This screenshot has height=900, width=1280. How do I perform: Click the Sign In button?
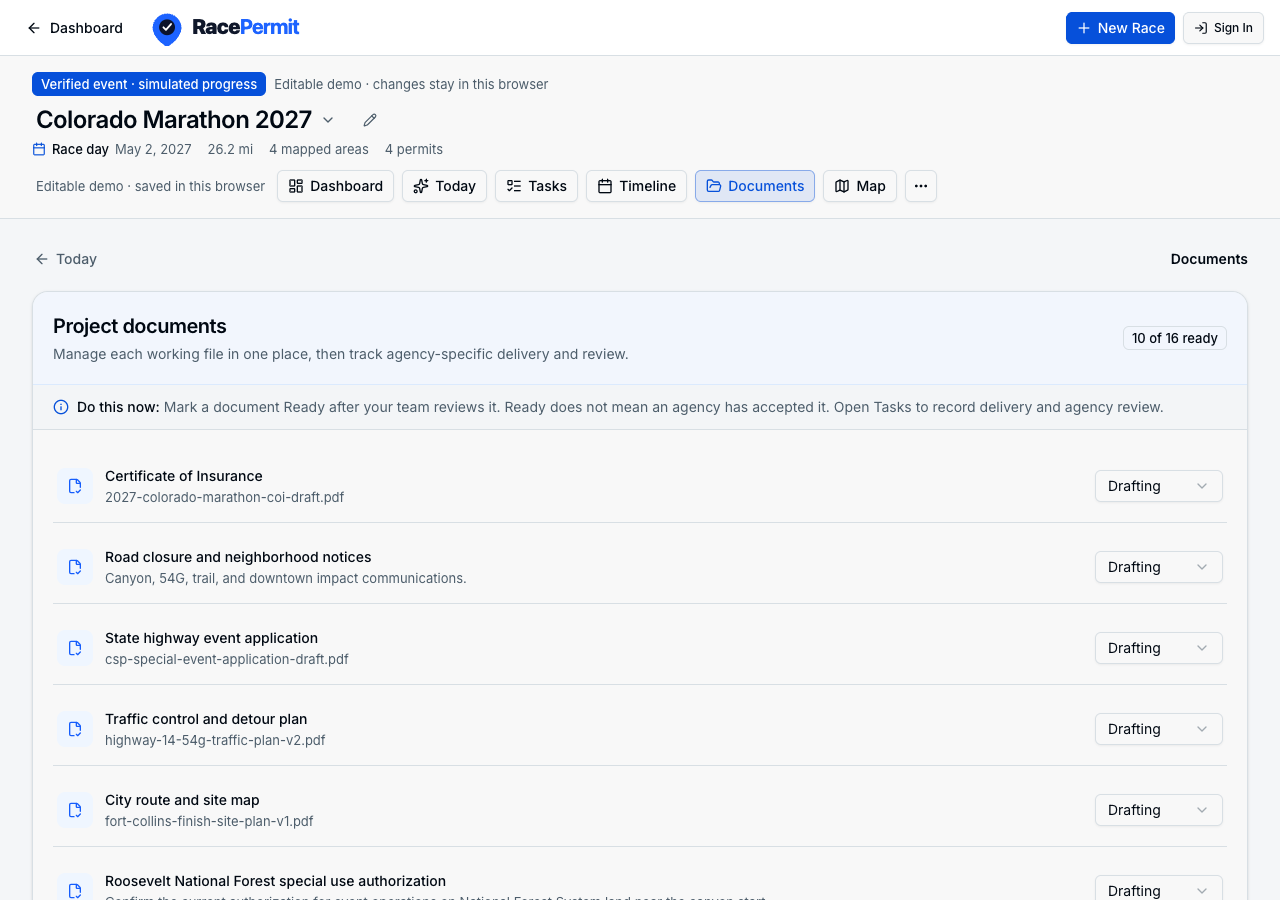1223,28
